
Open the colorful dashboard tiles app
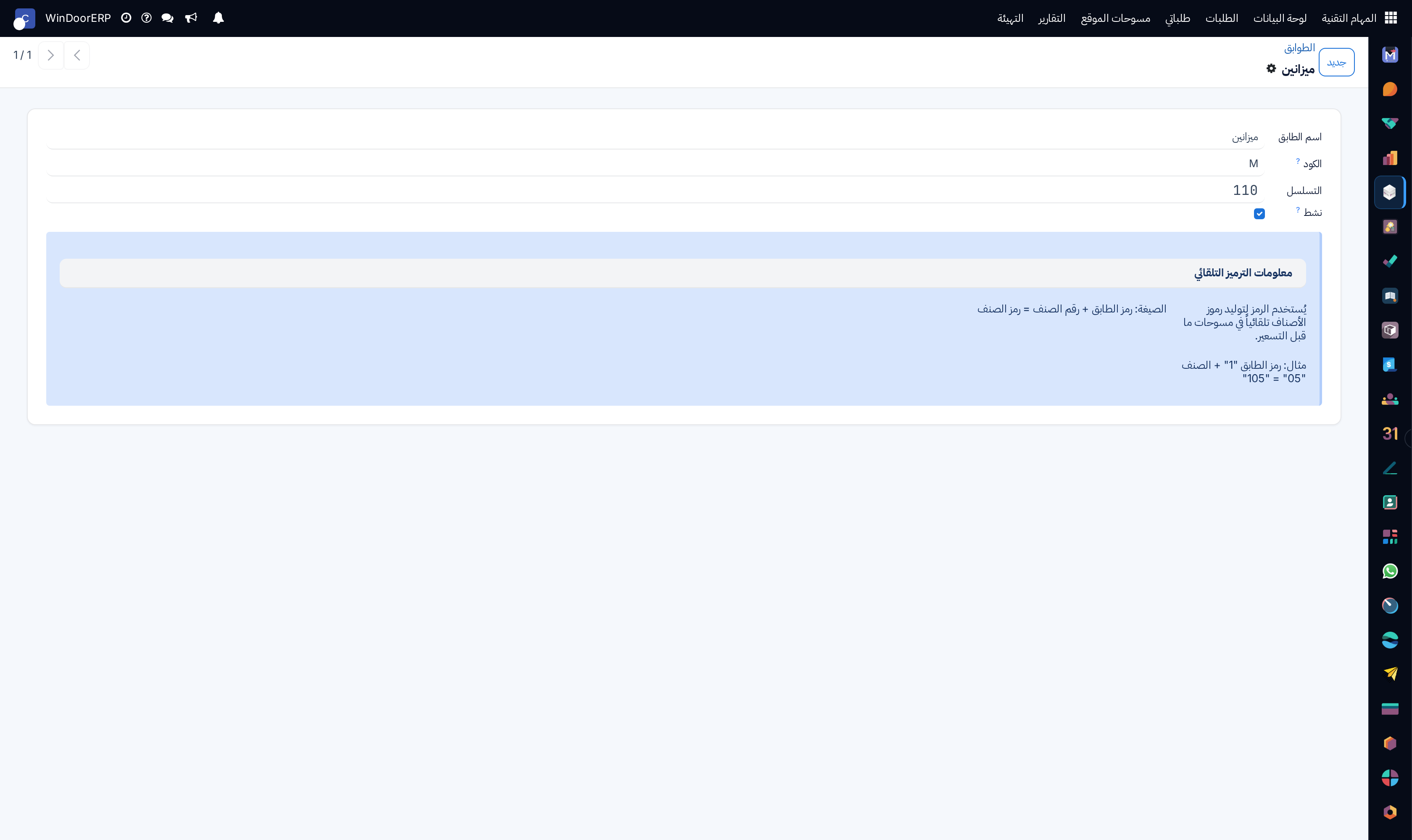click(x=1390, y=537)
